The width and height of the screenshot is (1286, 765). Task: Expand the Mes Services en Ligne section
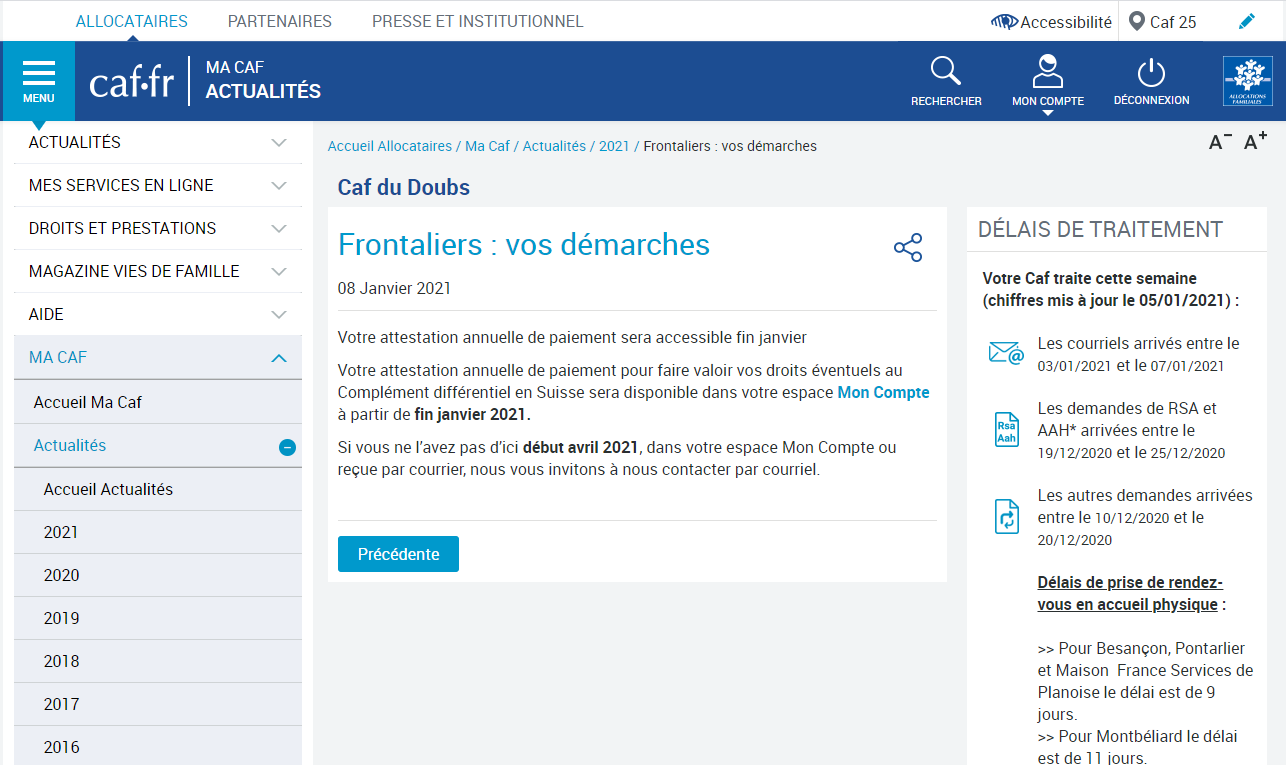(279, 186)
